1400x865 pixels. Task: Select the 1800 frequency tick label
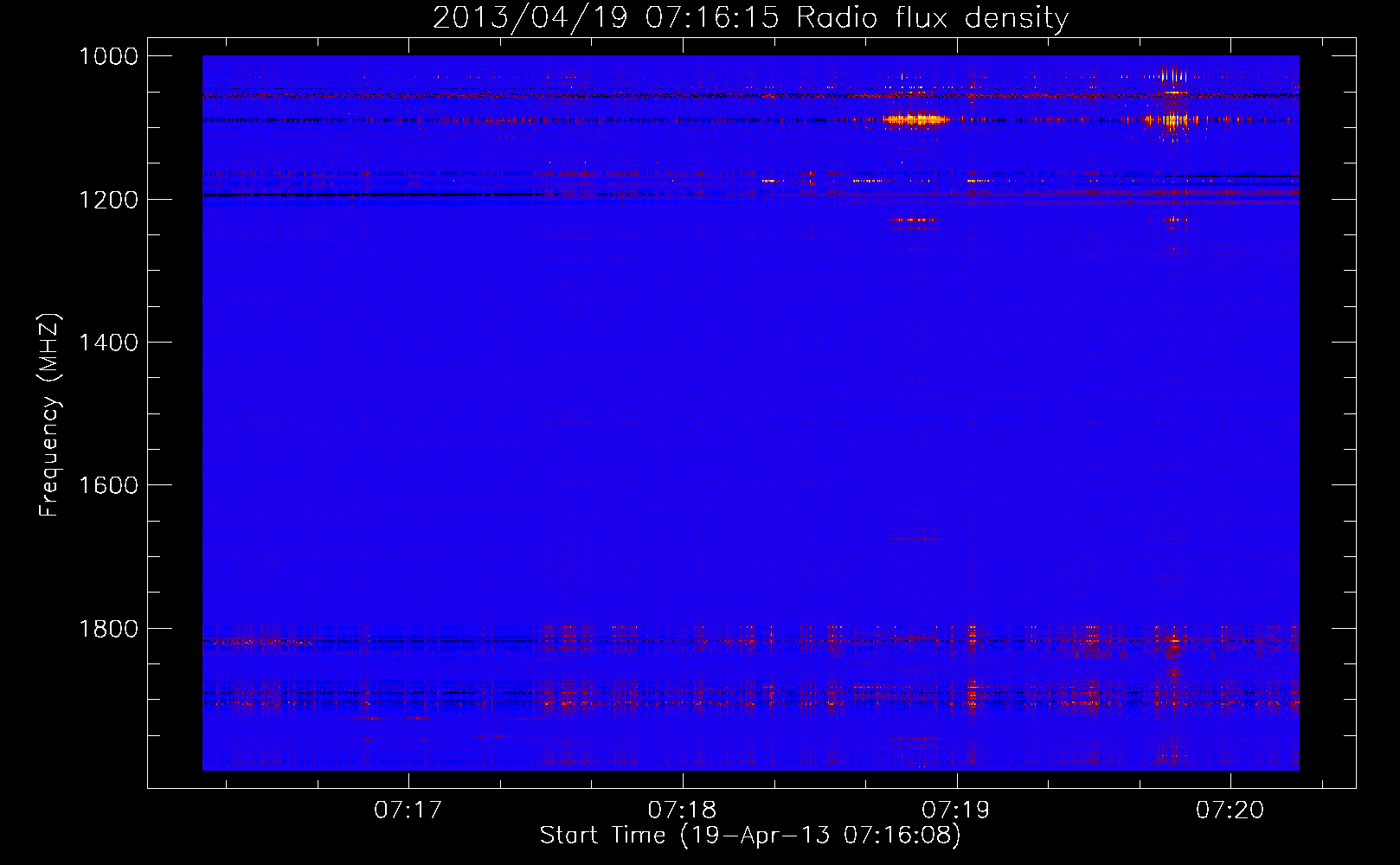click(x=108, y=629)
